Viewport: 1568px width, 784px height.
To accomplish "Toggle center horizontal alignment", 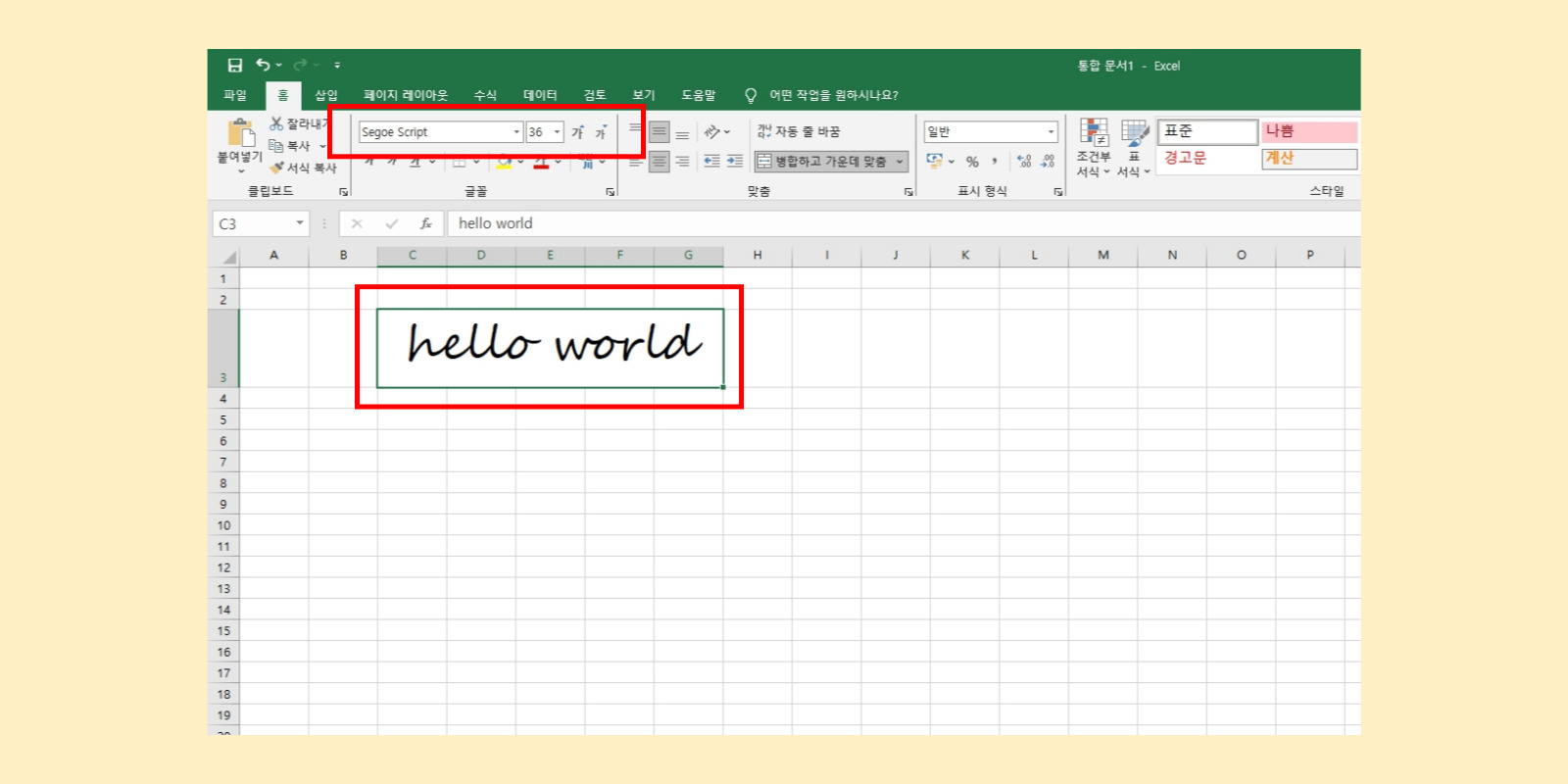I will tap(659, 162).
